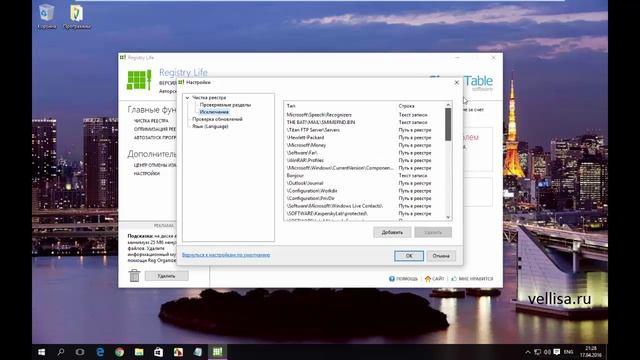This screenshot has height=360, width=640.
Task: Click the Удалить button beside the trash icon
Action: 167,276
